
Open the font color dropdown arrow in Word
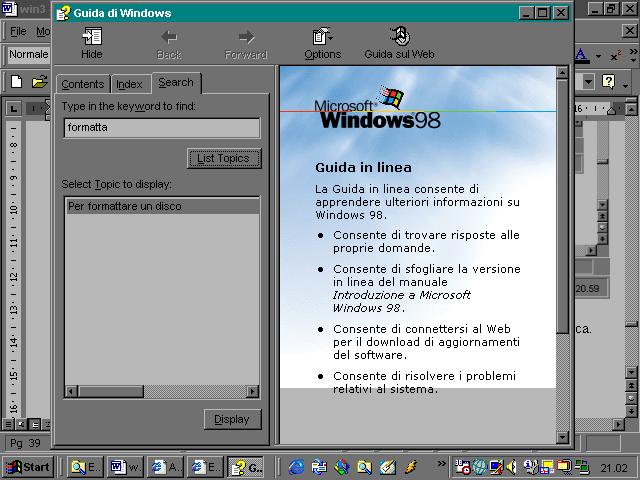click(598, 56)
